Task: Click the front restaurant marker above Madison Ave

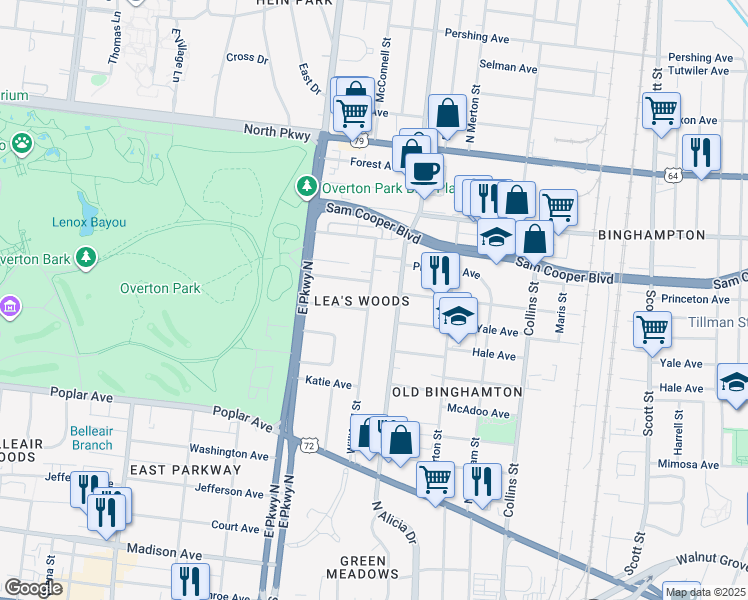Action: pos(106,513)
